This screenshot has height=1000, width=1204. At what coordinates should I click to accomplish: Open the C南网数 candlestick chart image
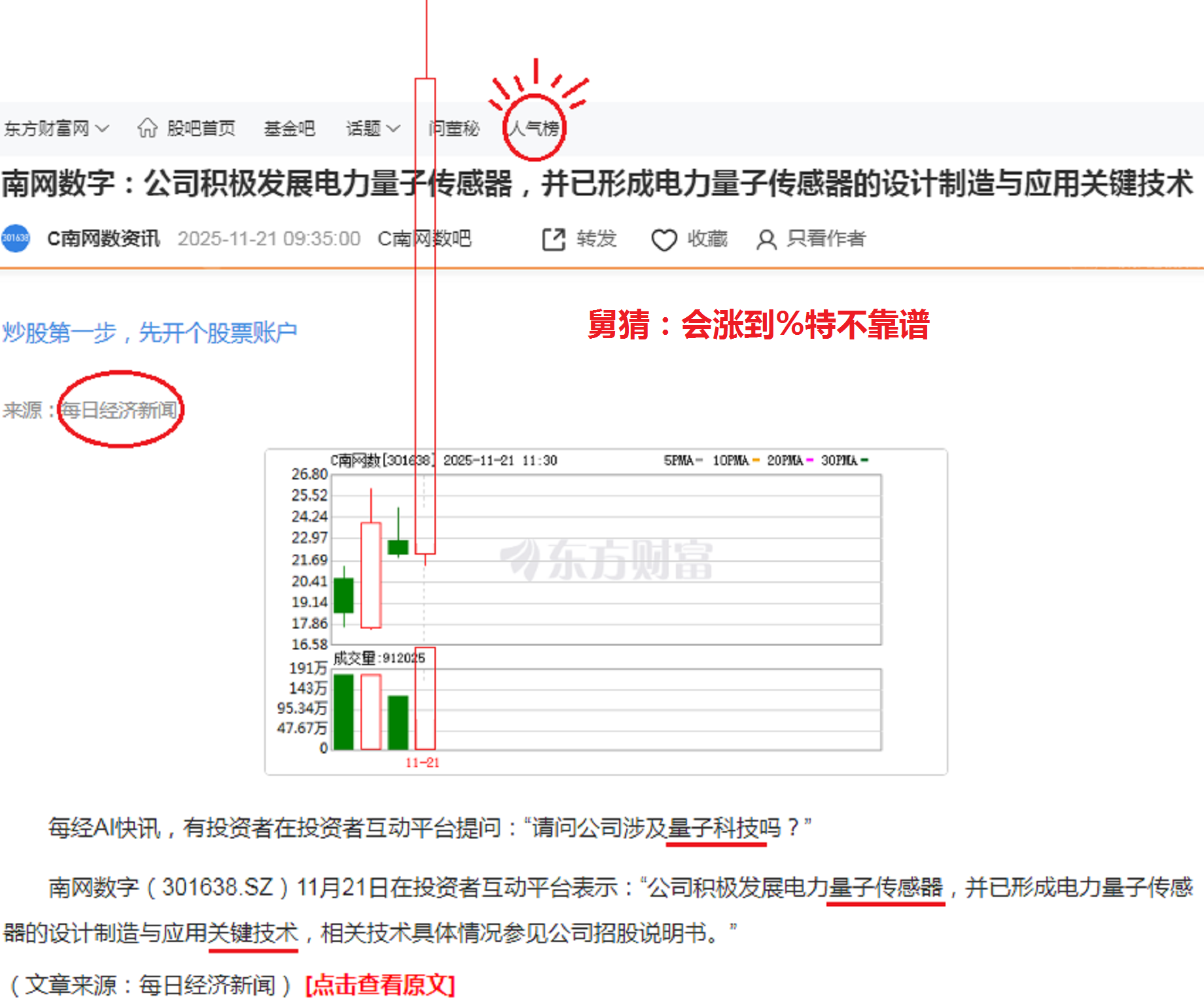click(x=606, y=612)
